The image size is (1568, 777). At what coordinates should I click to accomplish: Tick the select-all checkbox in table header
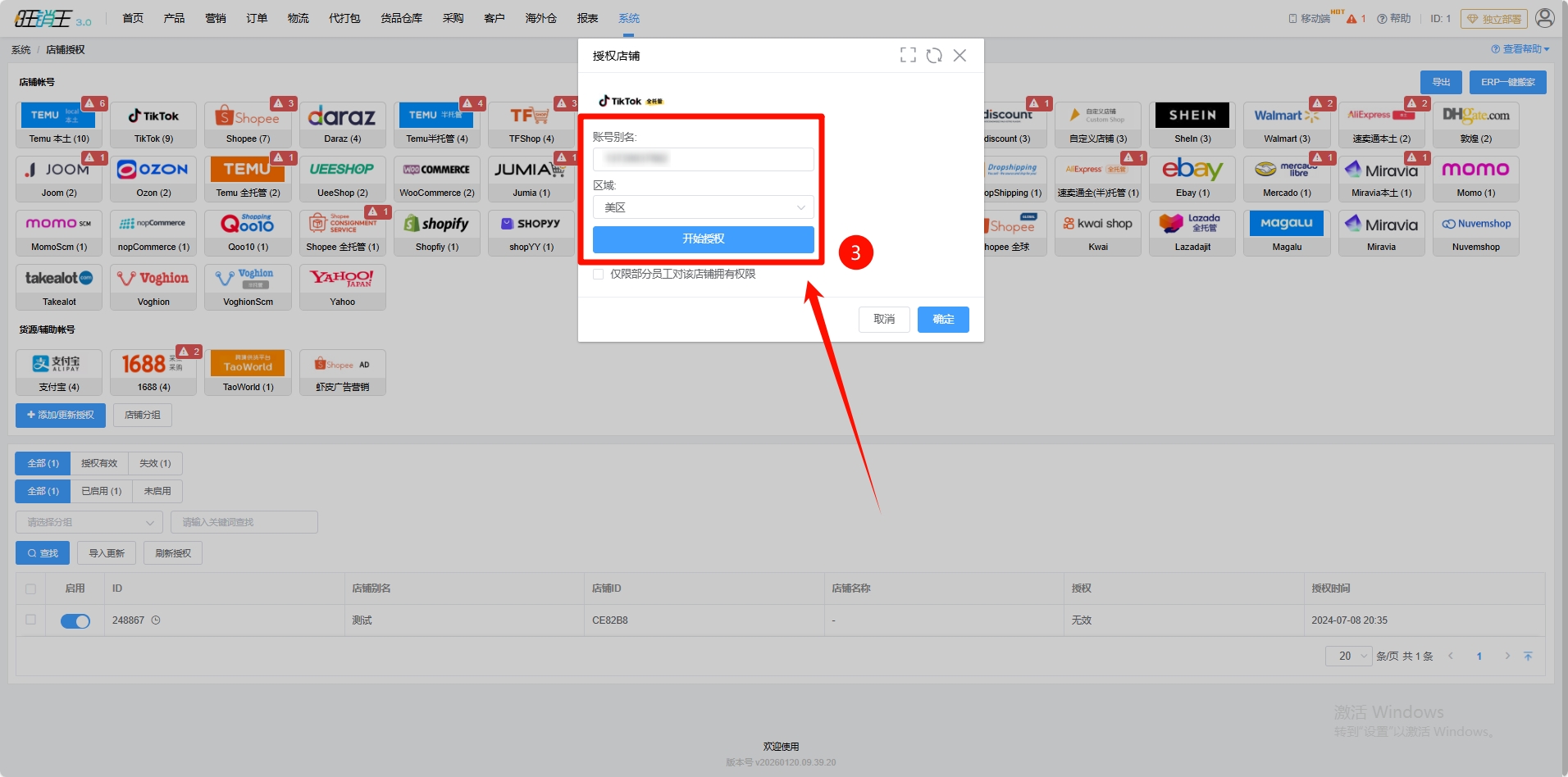tap(31, 588)
